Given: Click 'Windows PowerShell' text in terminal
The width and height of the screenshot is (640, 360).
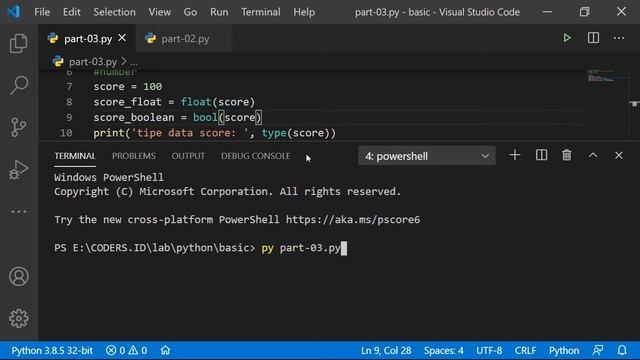Looking at the screenshot, I should (109, 178).
